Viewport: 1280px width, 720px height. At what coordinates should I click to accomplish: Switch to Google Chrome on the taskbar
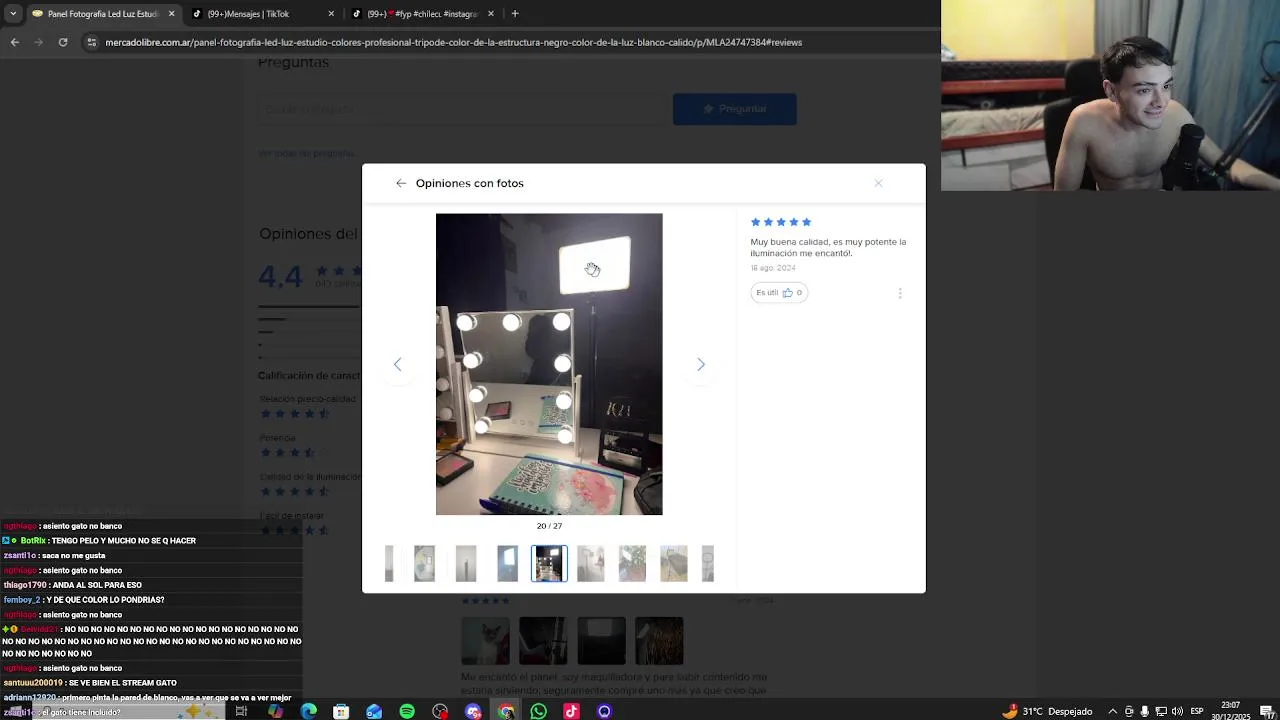(506, 711)
